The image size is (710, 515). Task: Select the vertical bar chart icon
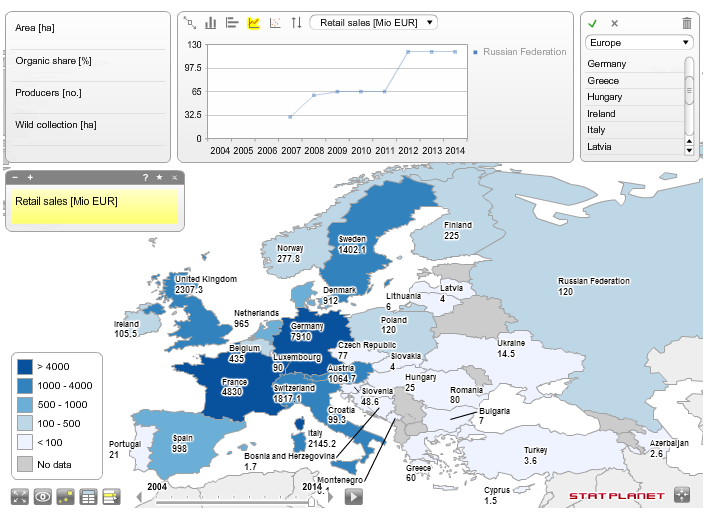[211, 23]
